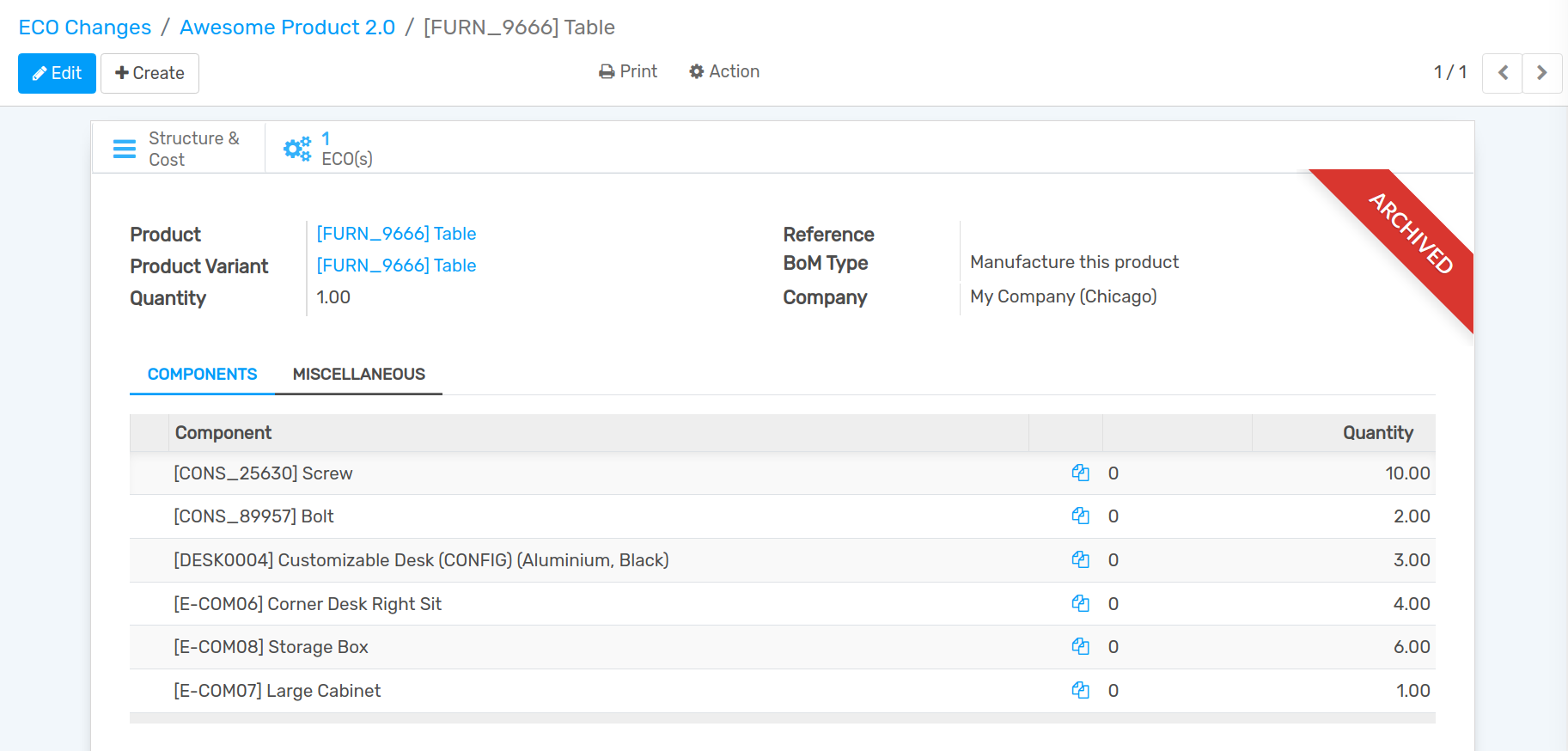Go to next record arrow
Screen dimensions: 1568x751
coord(1541,73)
